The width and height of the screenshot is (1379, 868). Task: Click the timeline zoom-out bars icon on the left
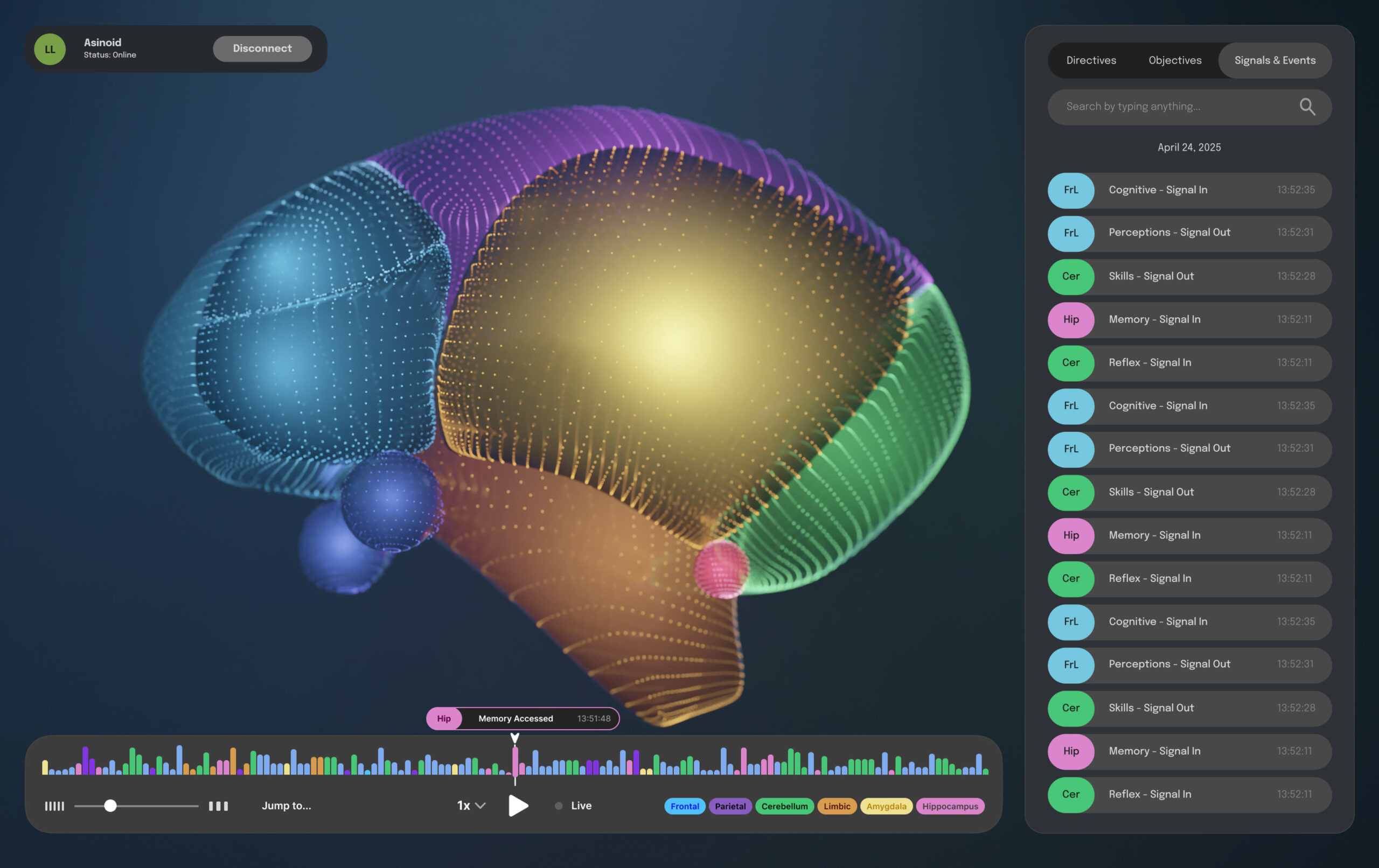(x=54, y=806)
